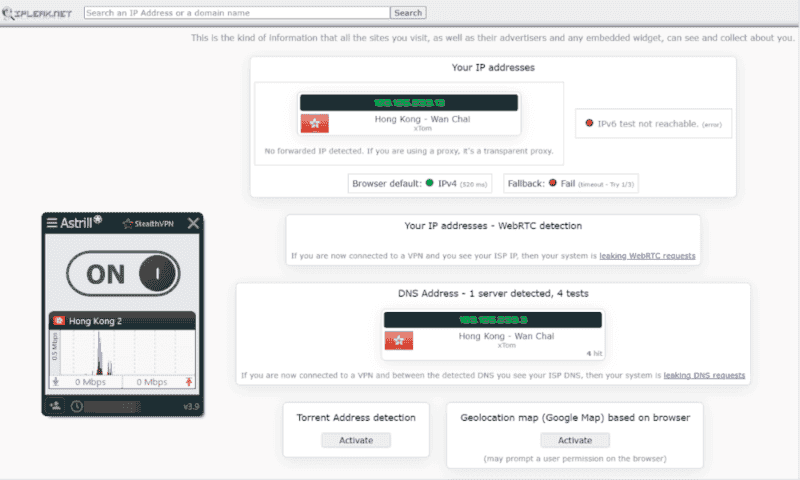Viewport: 800px width, 480px height.
Task: Click the v3.9 version label
Action: click(191, 407)
